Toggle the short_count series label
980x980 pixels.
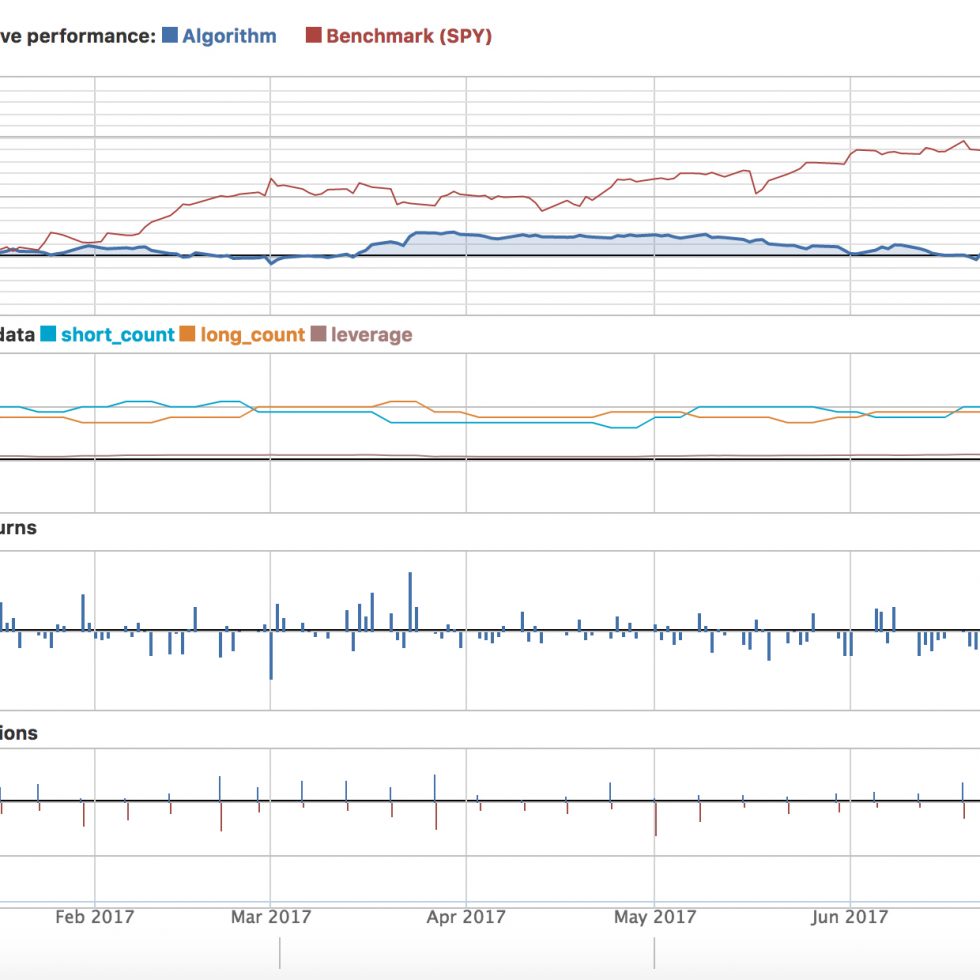(117, 335)
